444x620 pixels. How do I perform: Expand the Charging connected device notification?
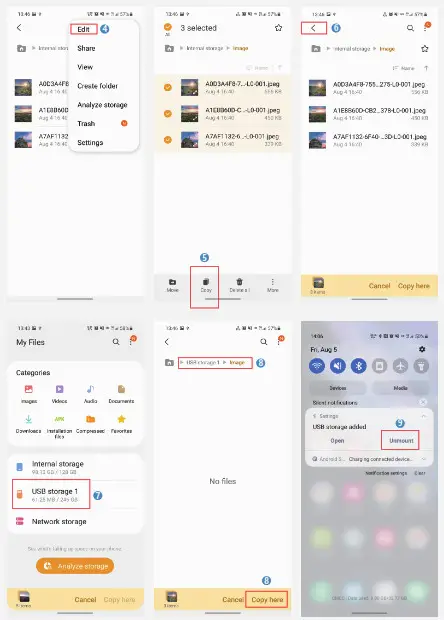click(x=423, y=459)
